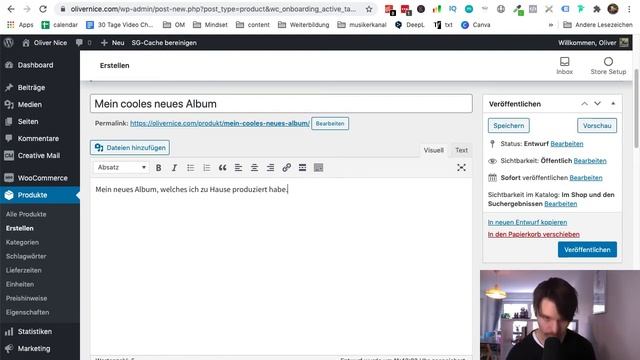The width and height of the screenshot is (640, 360).
Task: Open Creative Mail menu
Action: 40,156
